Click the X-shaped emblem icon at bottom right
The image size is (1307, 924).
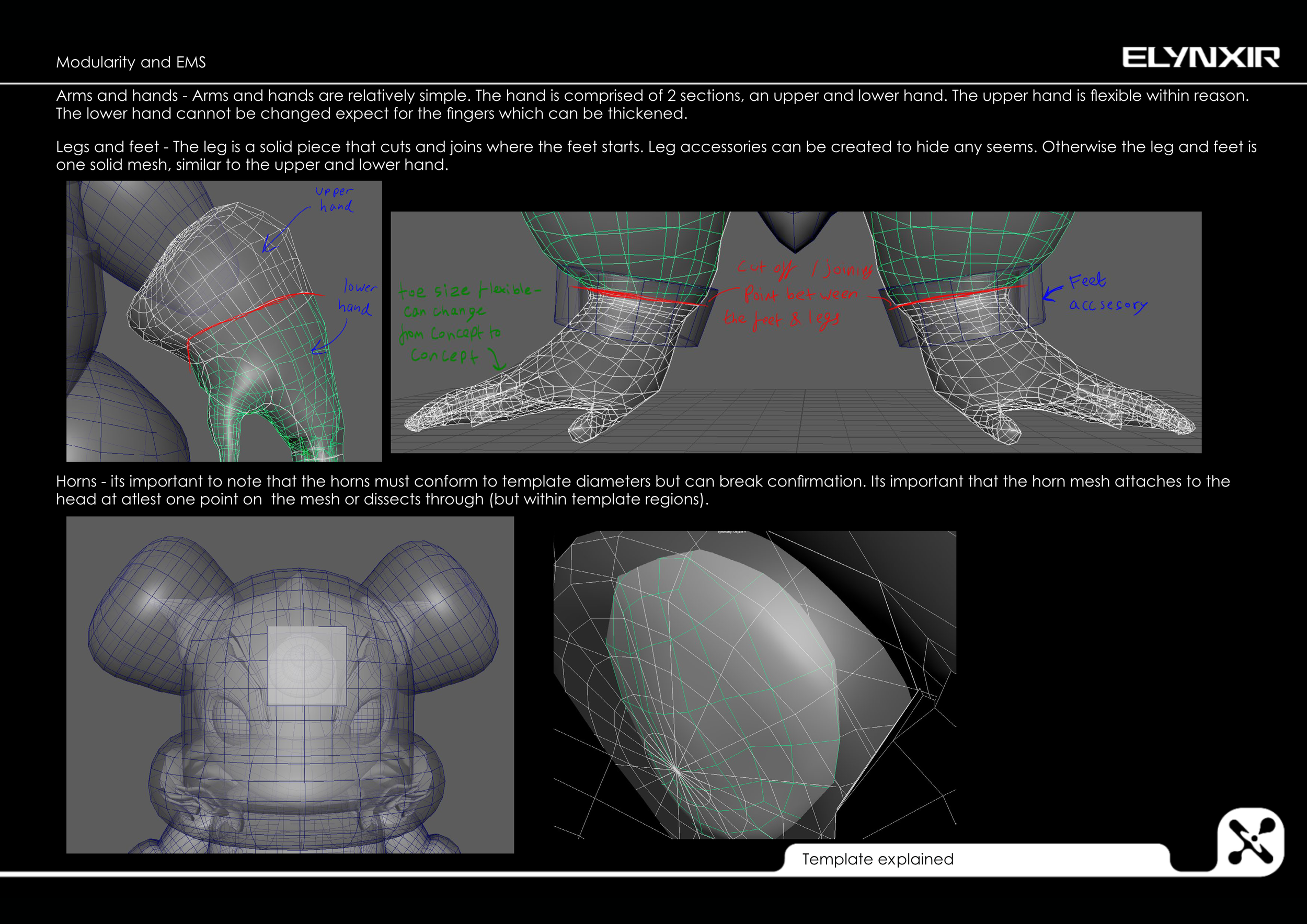(1251, 841)
